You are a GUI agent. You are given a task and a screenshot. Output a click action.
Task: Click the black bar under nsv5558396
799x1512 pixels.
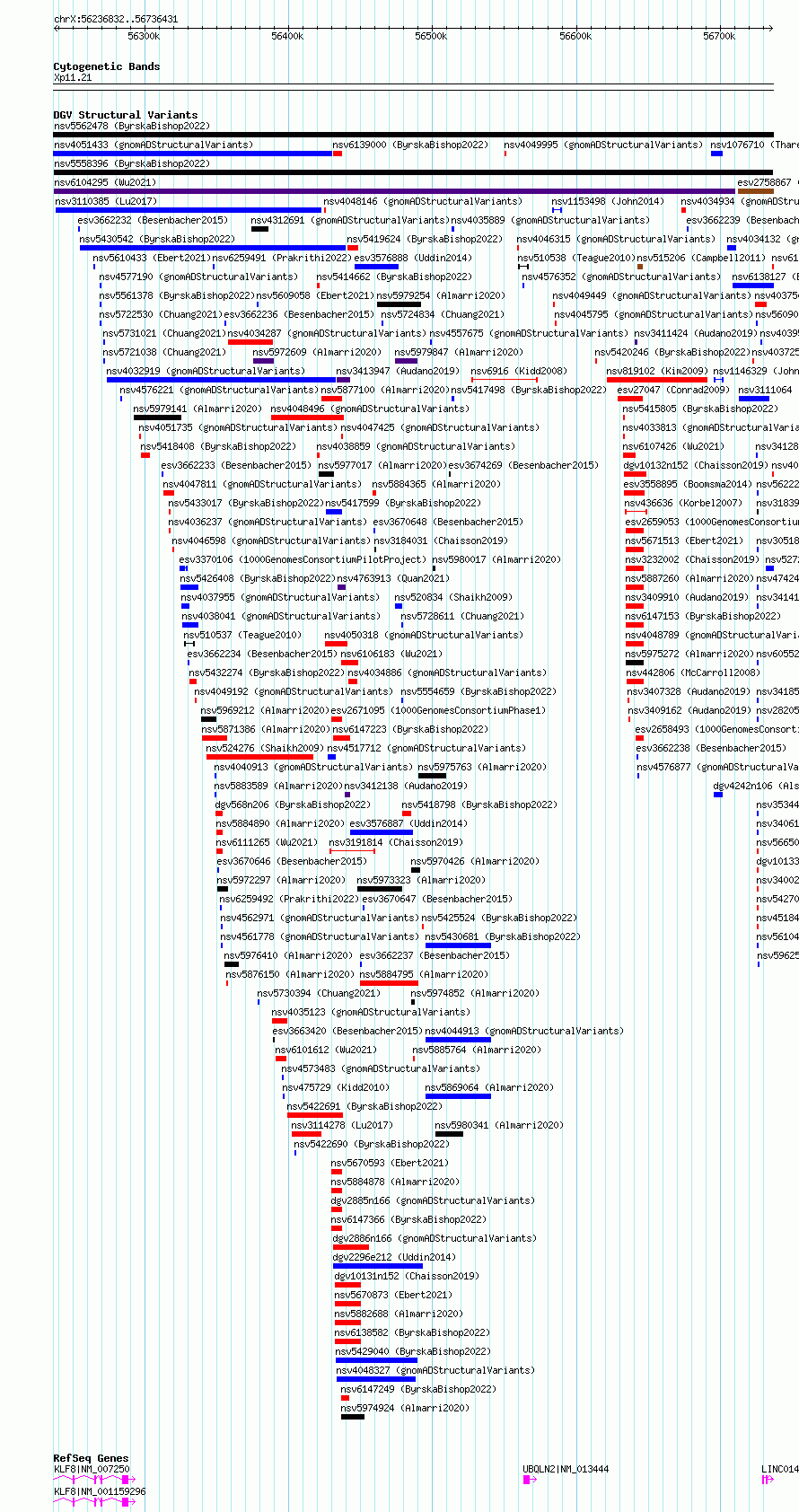coord(413,172)
